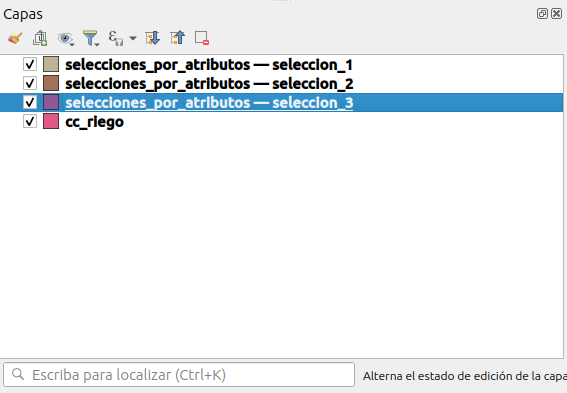Click filter legend by expression epsilon icon
Viewport: 567px width, 393px height.
coord(116,38)
